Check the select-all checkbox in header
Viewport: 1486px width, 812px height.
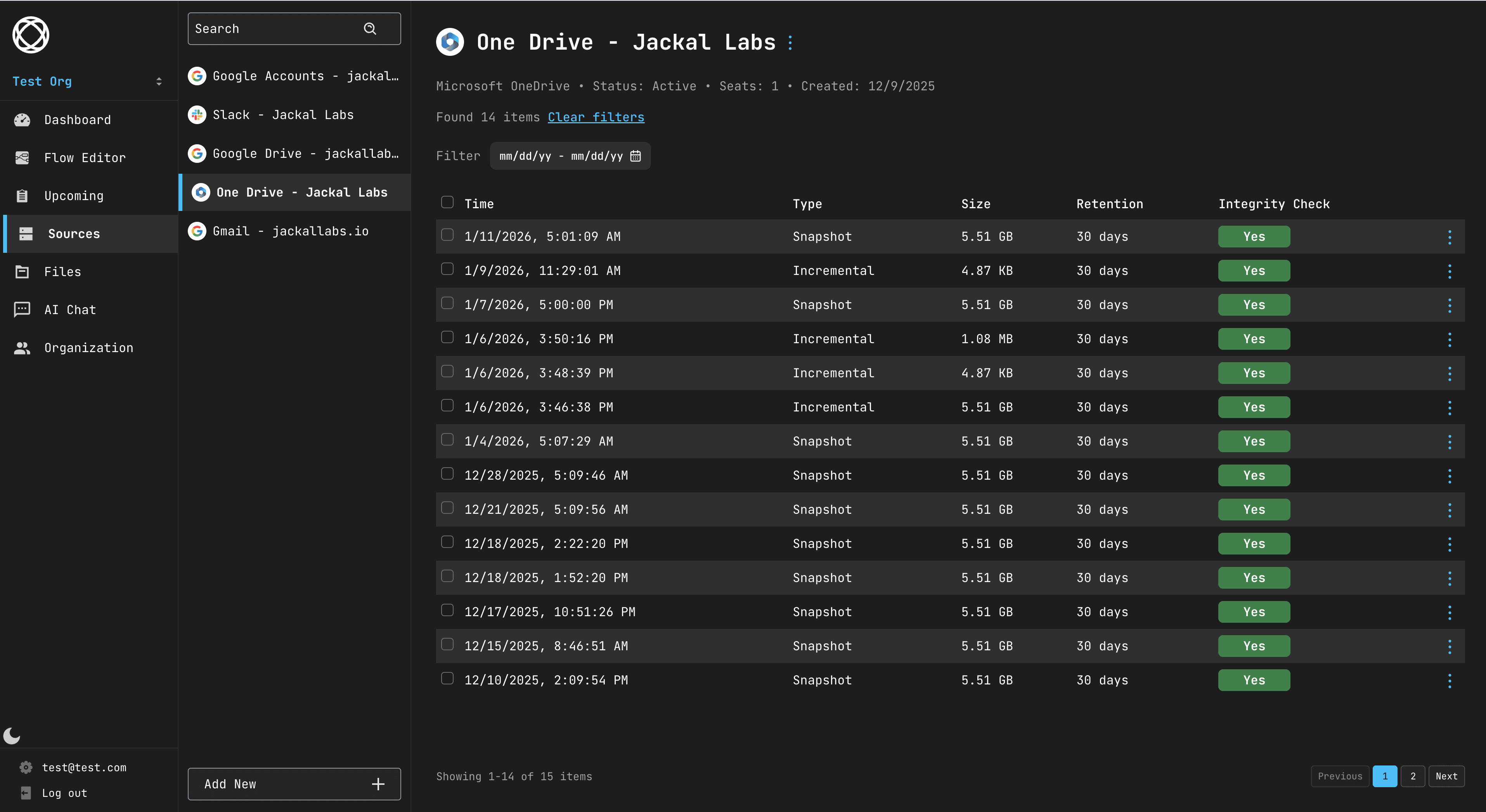coord(447,202)
